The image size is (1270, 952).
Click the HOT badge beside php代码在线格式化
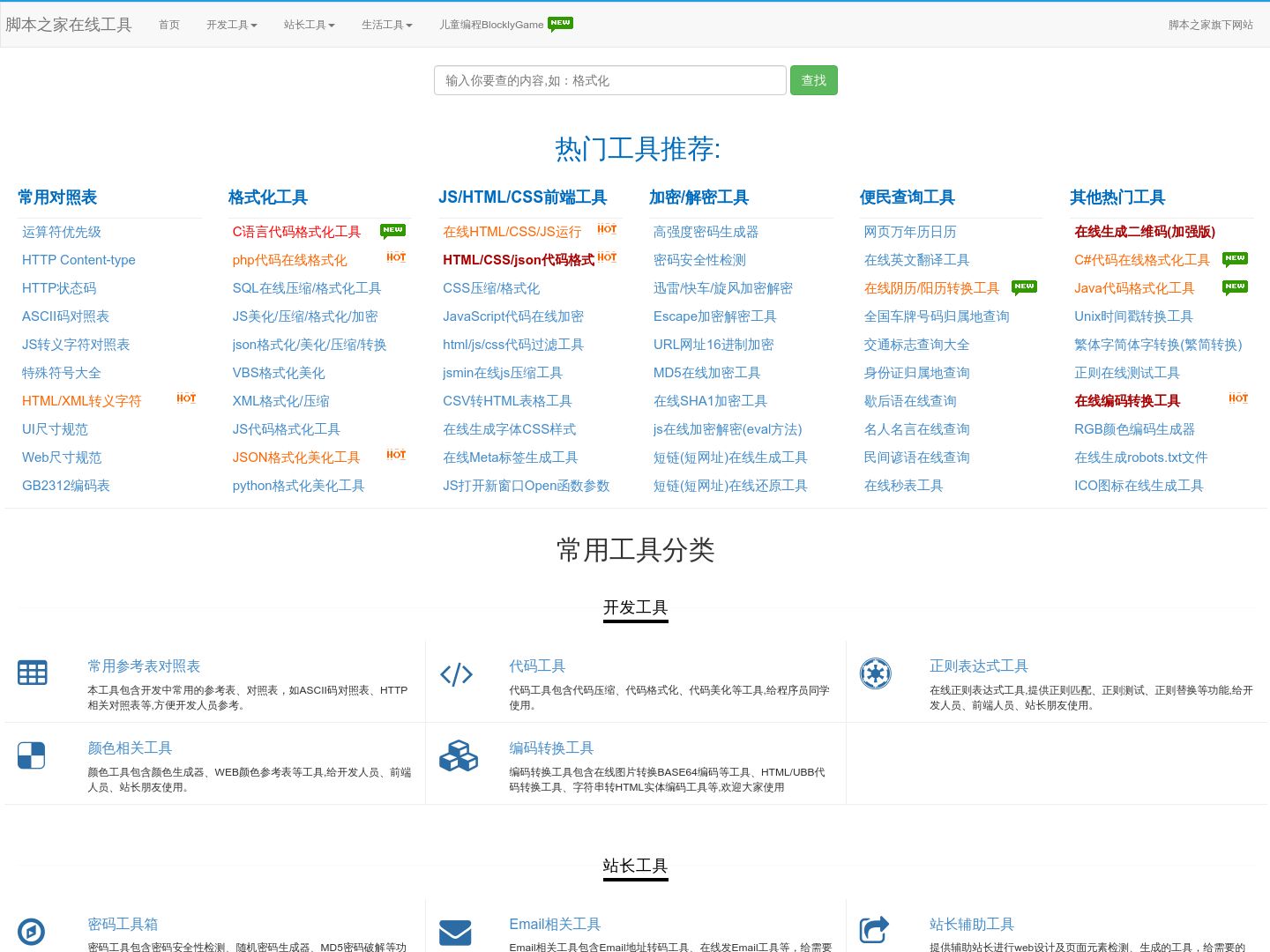click(x=396, y=257)
